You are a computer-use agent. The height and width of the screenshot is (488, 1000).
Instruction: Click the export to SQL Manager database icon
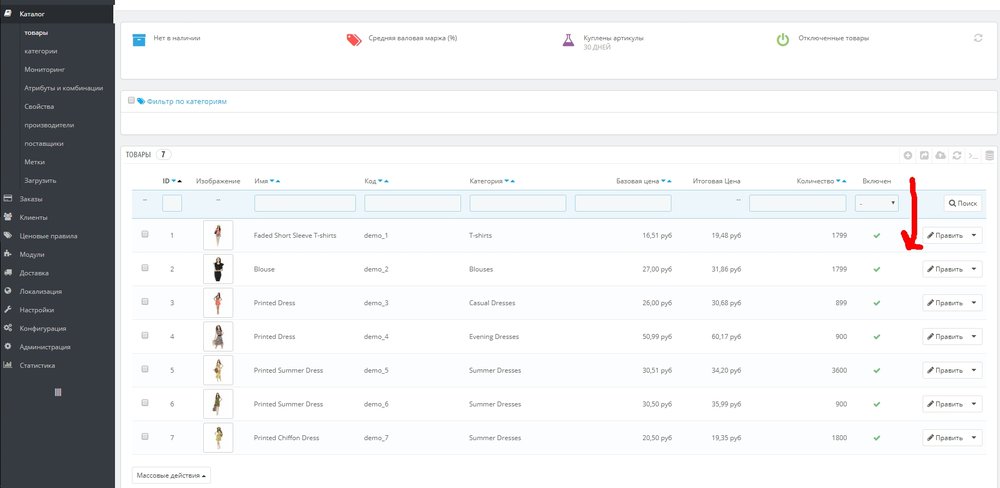coord(989,155)
